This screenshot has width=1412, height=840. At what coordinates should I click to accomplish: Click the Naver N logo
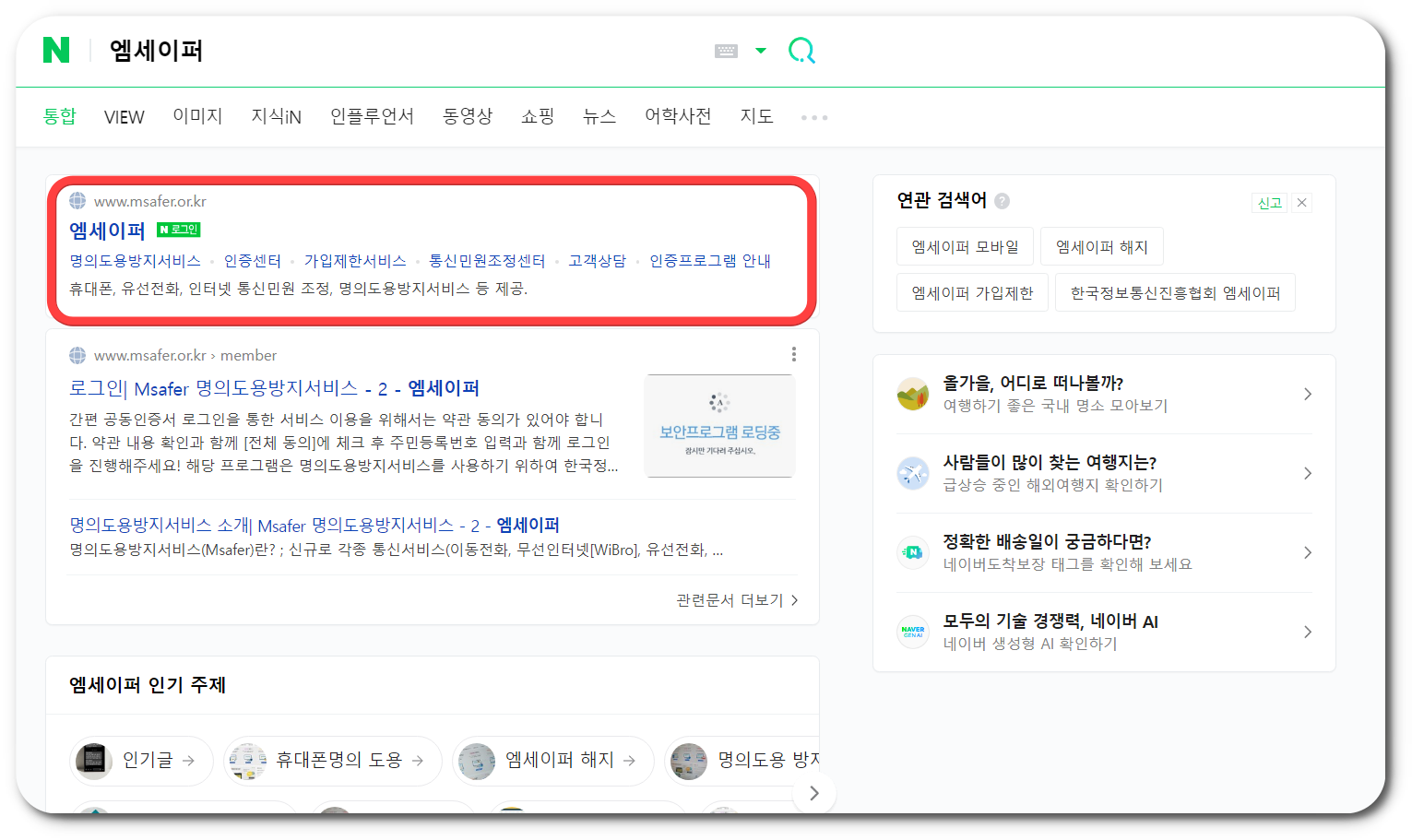pos(57,51)
